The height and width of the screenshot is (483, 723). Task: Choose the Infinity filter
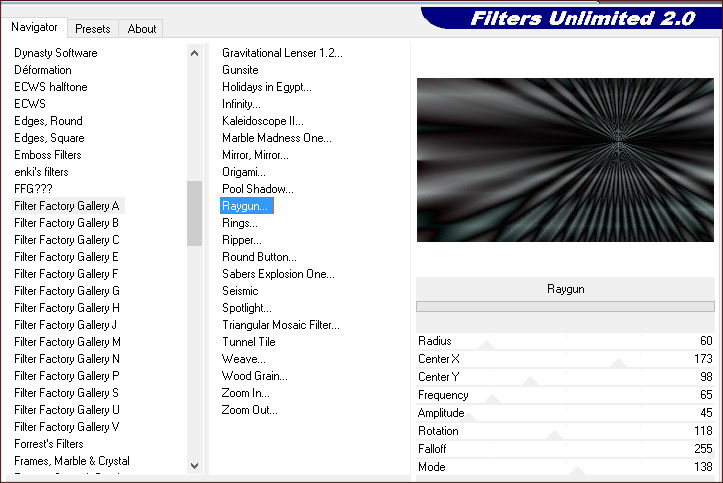coord(241,104)
